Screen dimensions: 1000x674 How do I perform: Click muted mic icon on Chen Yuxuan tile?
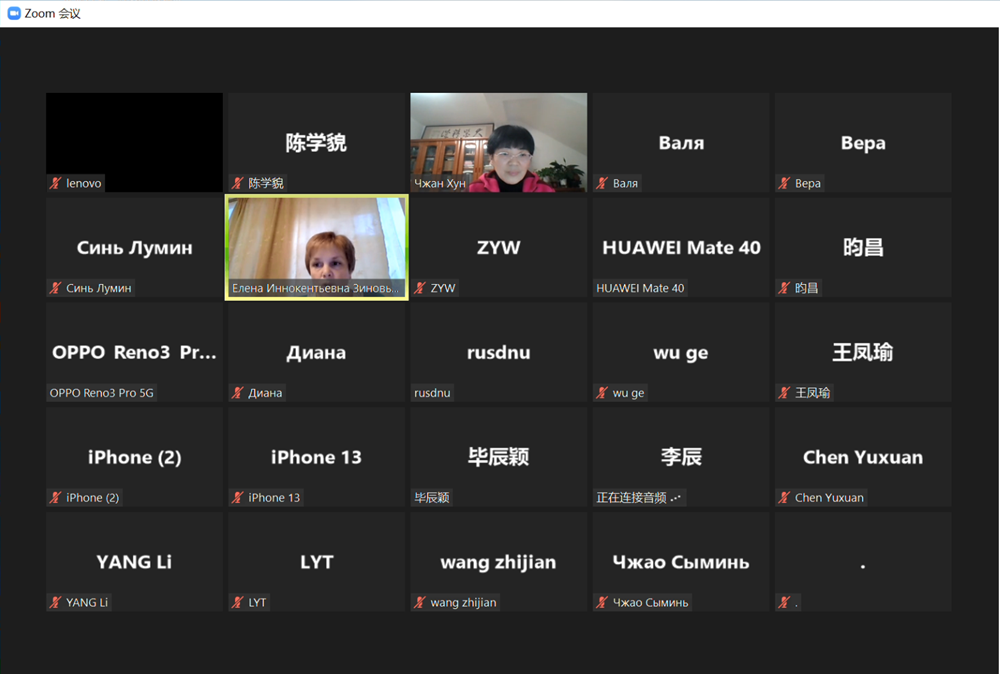pos(785,498)
